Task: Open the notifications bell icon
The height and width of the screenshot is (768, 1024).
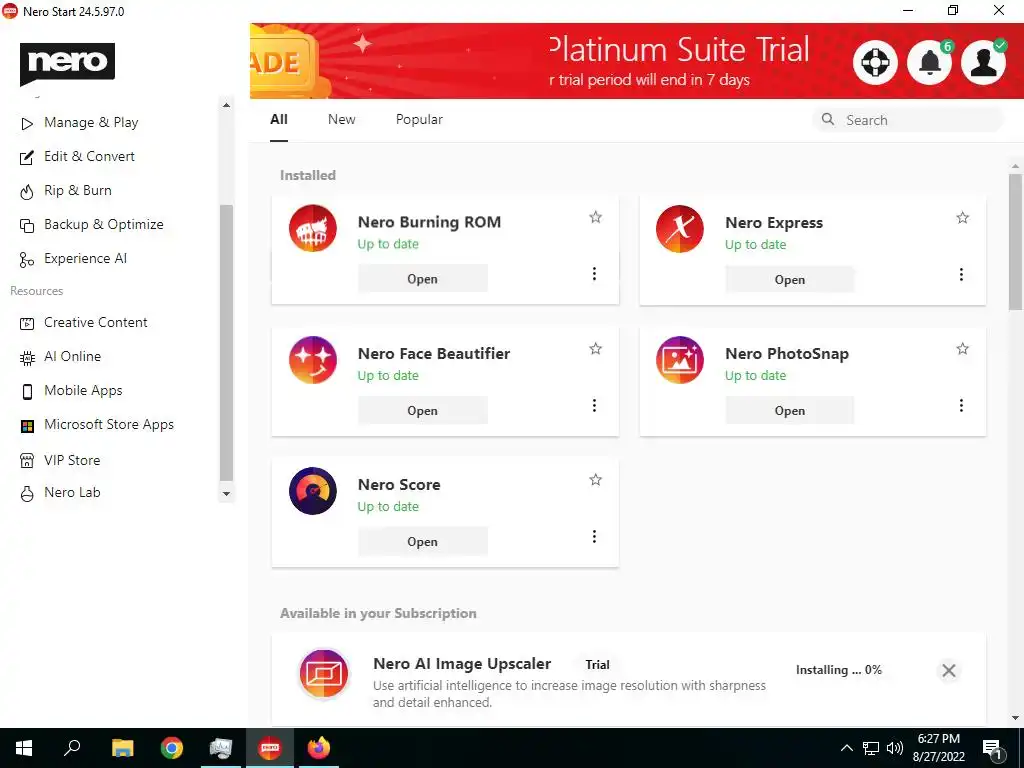Action: coord(929,63)
